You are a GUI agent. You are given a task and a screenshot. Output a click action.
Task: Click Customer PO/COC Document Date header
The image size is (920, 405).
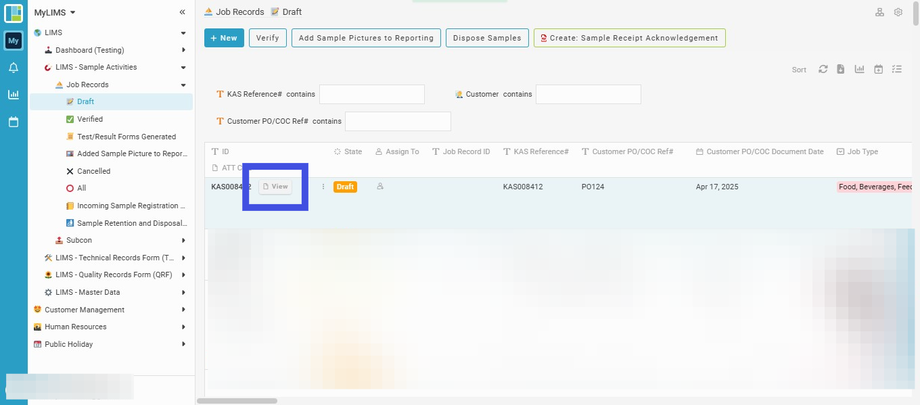pos(760,151)
